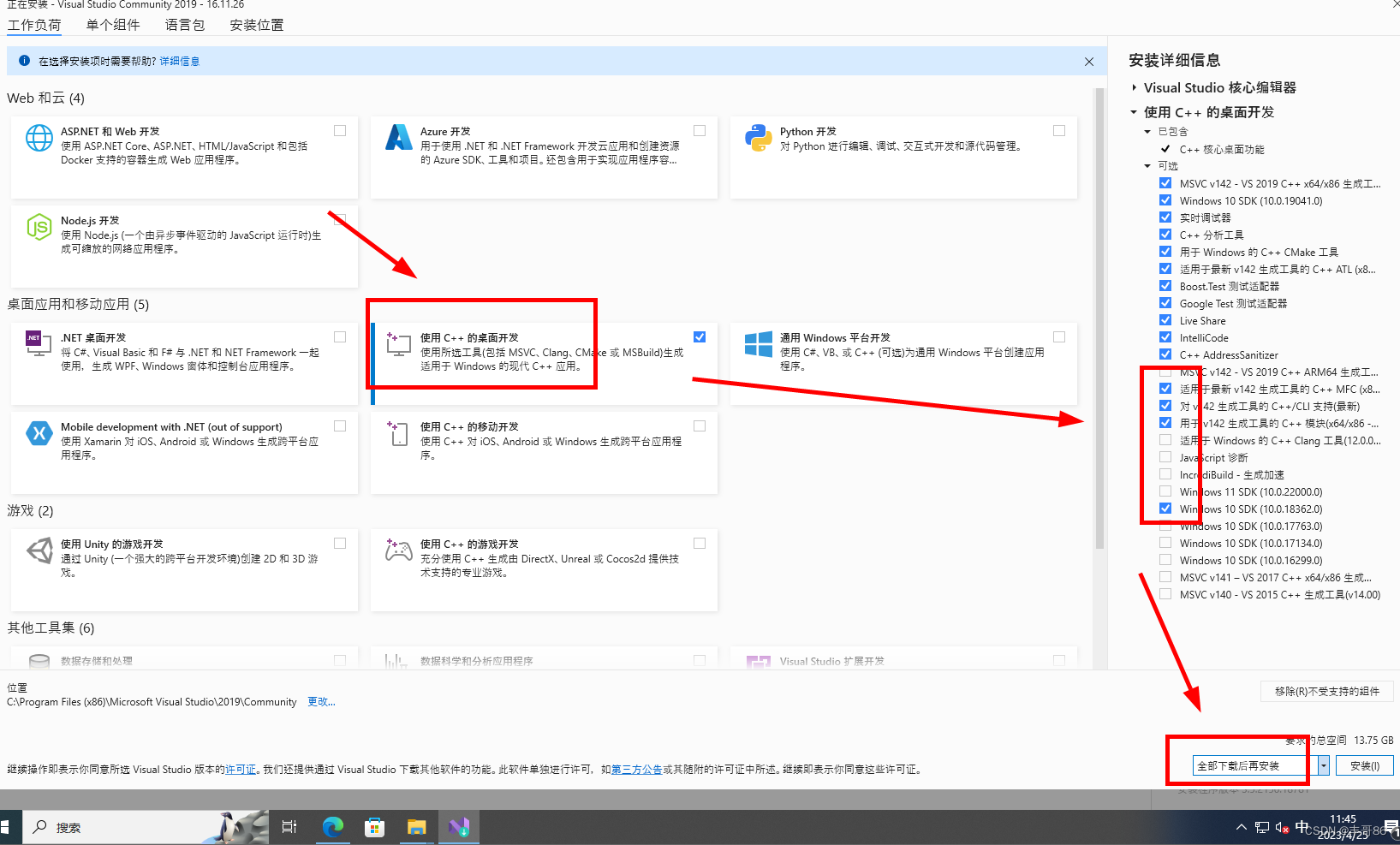Click the C++ desktop development monitor icon
The height and width of the screenshot is (845, 1400).
[399, 344]
